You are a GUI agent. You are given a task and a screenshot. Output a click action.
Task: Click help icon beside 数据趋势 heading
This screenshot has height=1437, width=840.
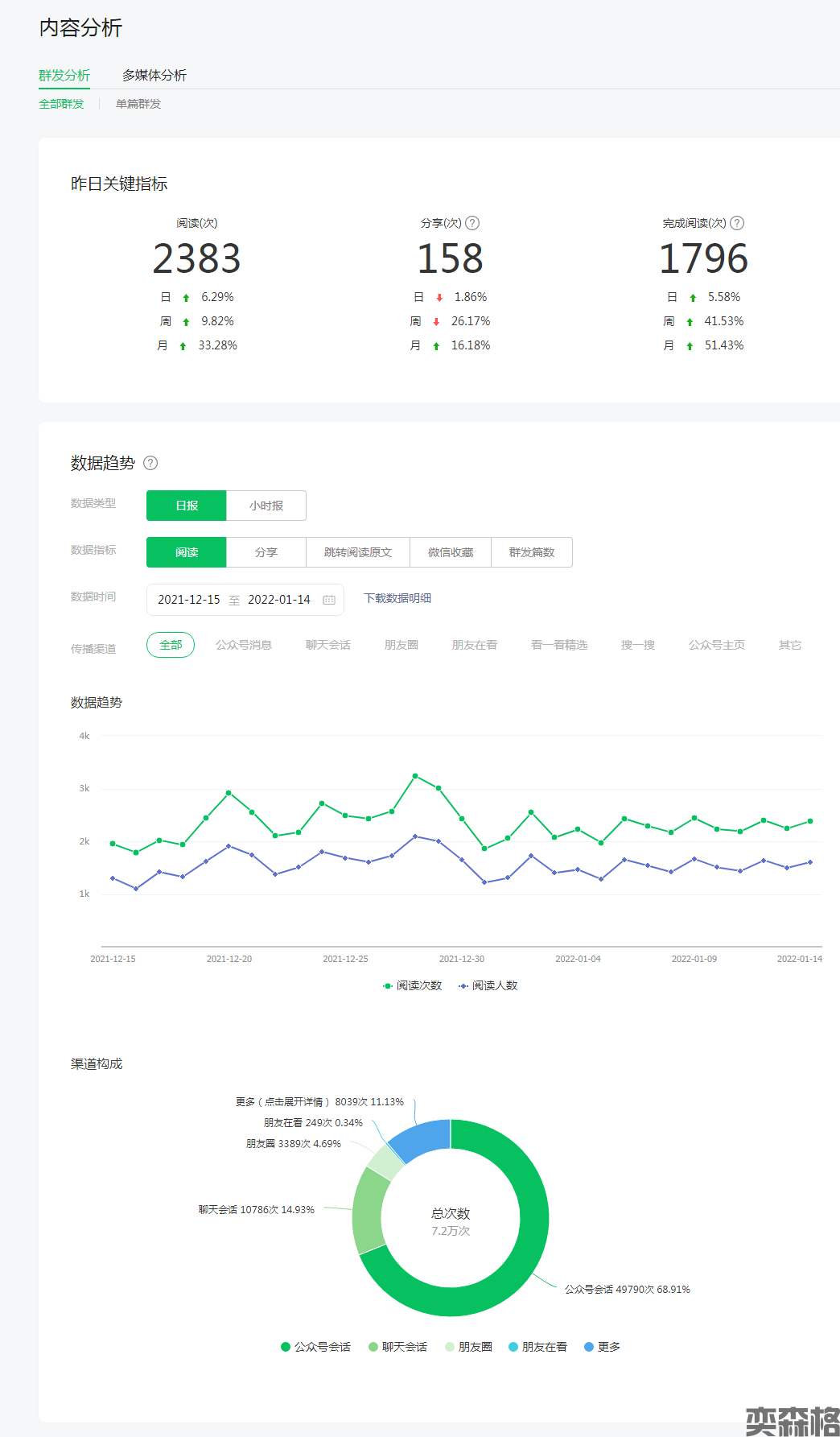(x=150, y=463)
